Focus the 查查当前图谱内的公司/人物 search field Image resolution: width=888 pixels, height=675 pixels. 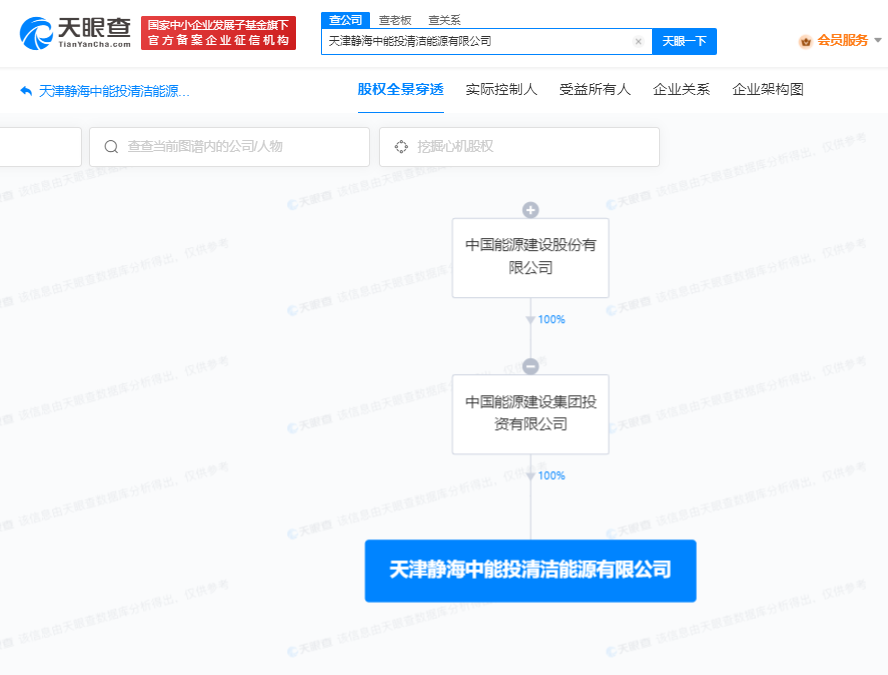click(x=229, y=147)
